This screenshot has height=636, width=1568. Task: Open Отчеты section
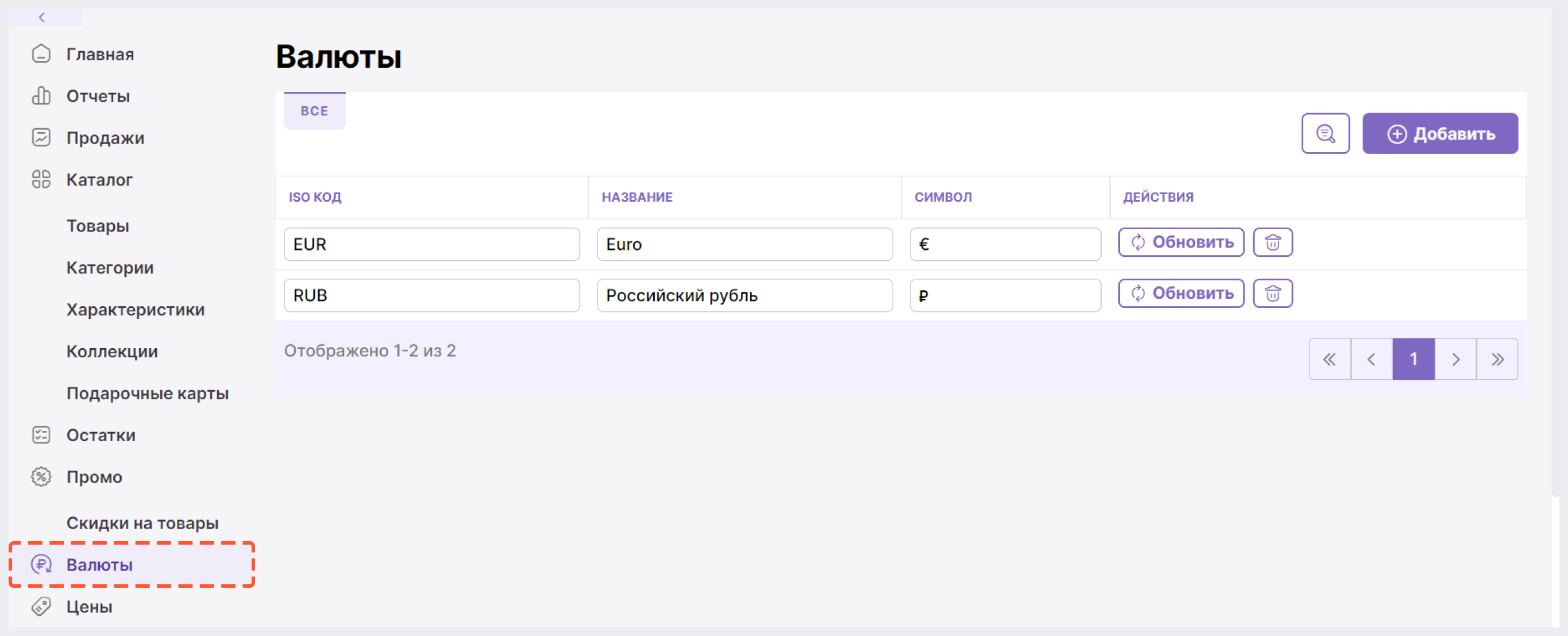(98, 96)
